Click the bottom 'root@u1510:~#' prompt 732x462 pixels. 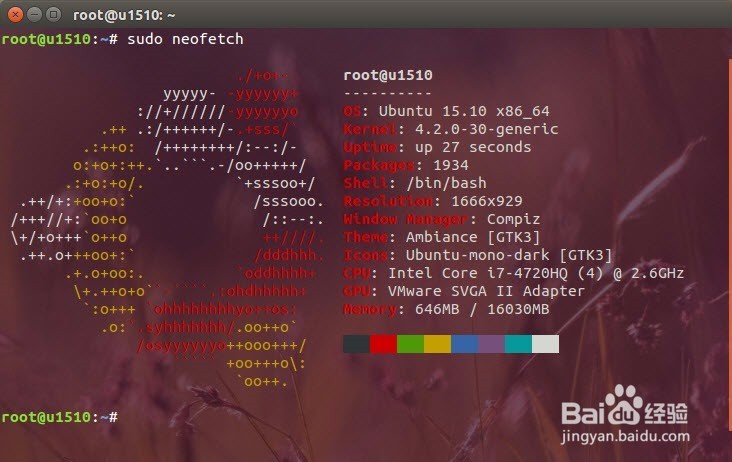coord(60,417)
